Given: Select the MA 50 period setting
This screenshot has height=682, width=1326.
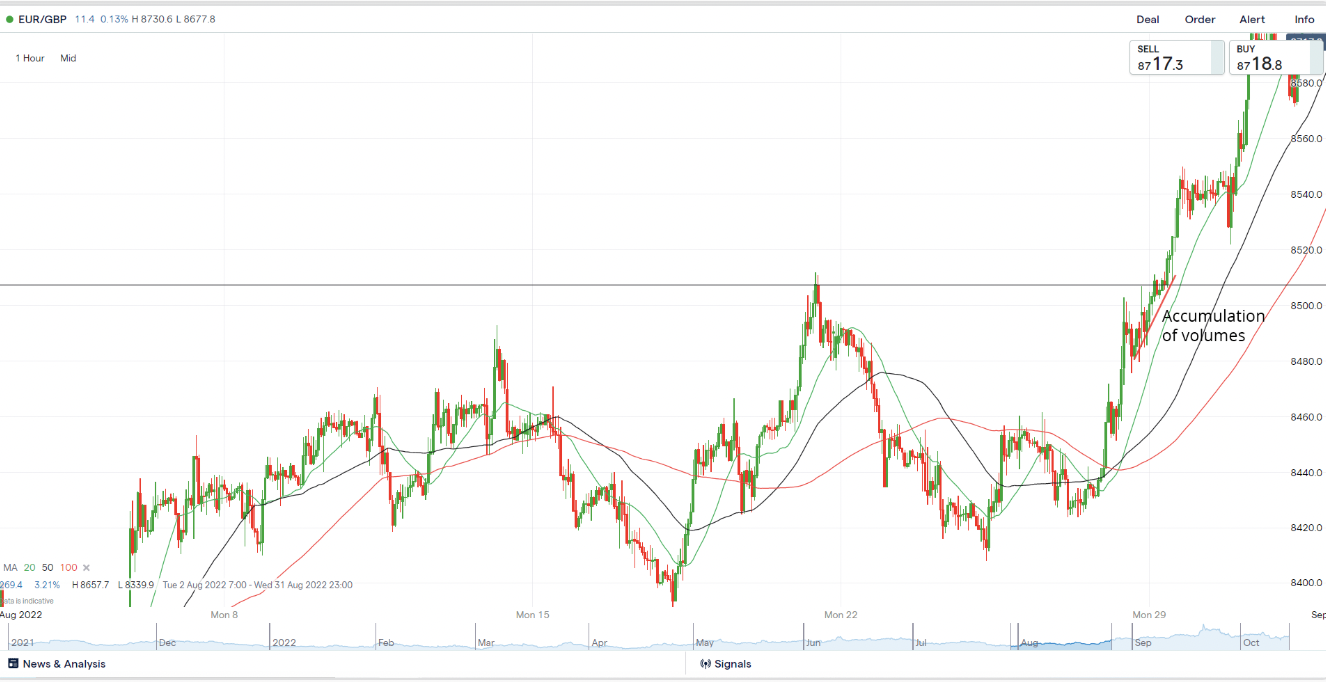Looking at the screenshot, I should [48, 568].
